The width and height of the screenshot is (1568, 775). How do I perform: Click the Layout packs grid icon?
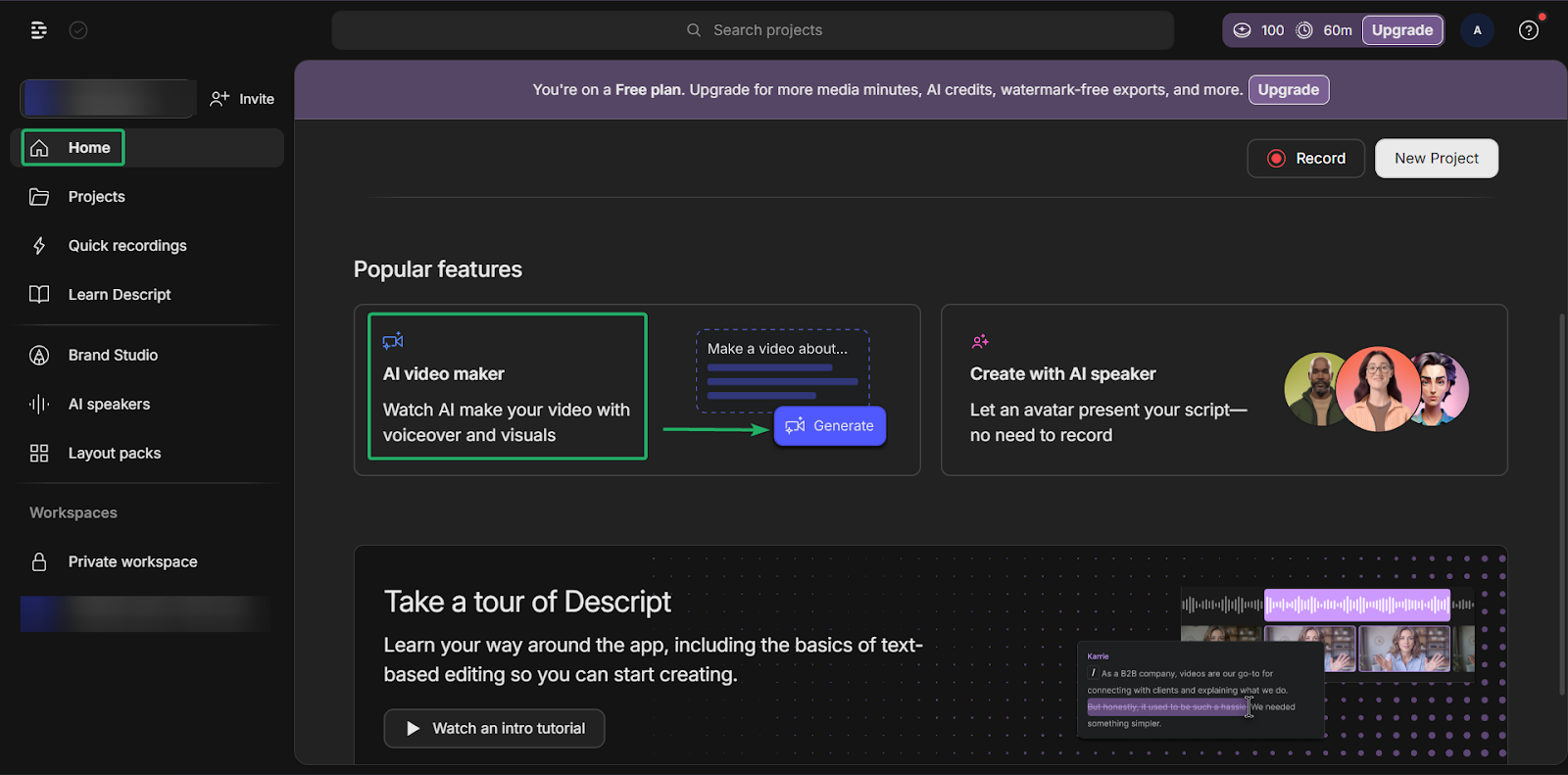[x=39, y=454]
